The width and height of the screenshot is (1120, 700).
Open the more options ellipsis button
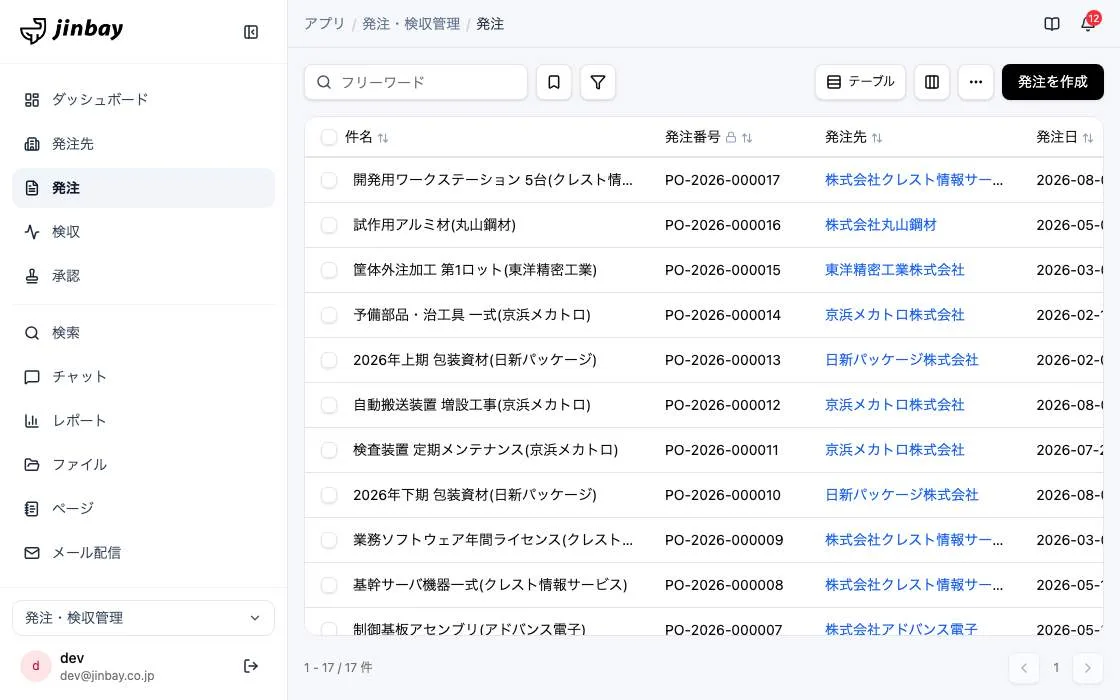point(976,82)
